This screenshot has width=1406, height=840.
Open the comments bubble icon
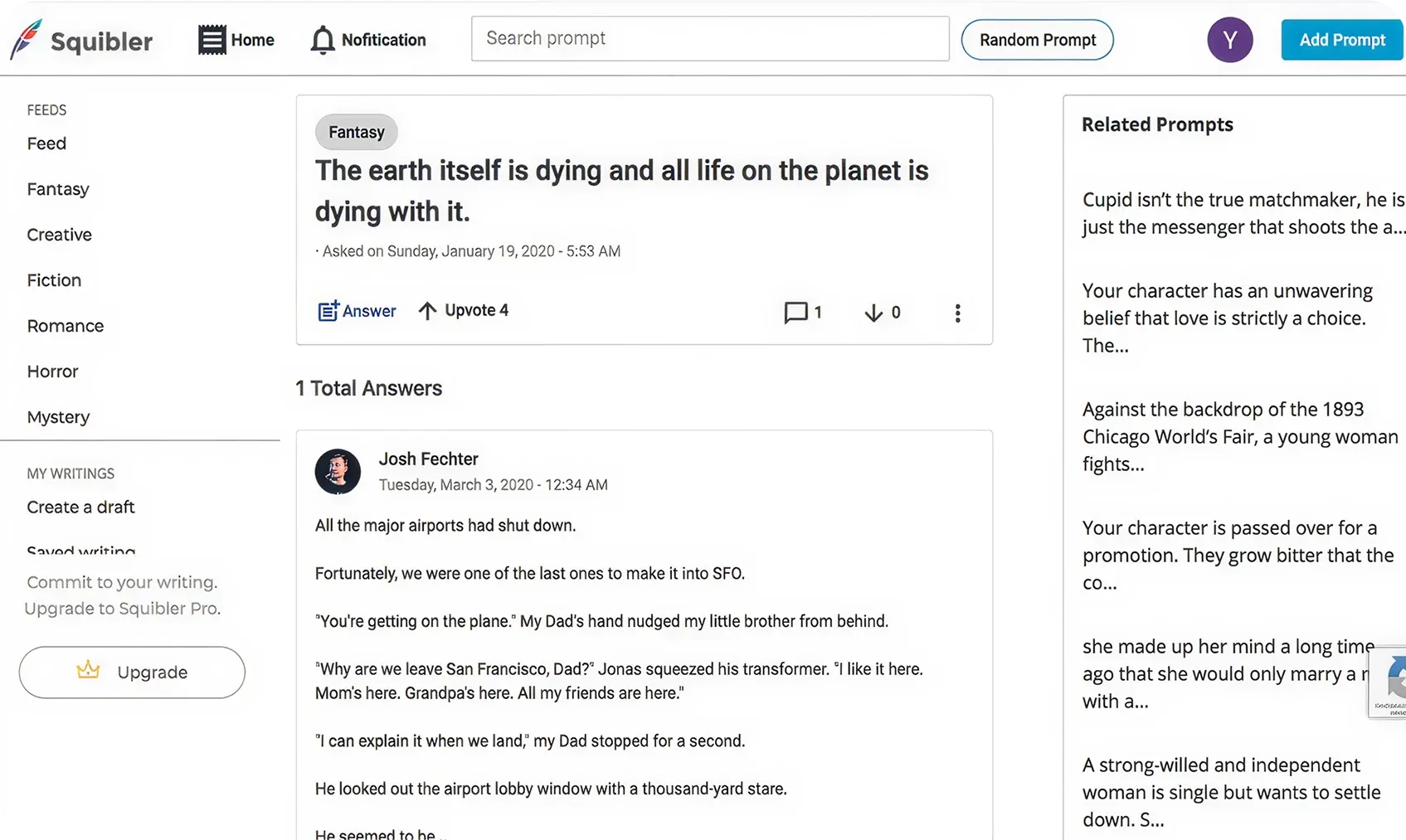pos(795,313)
